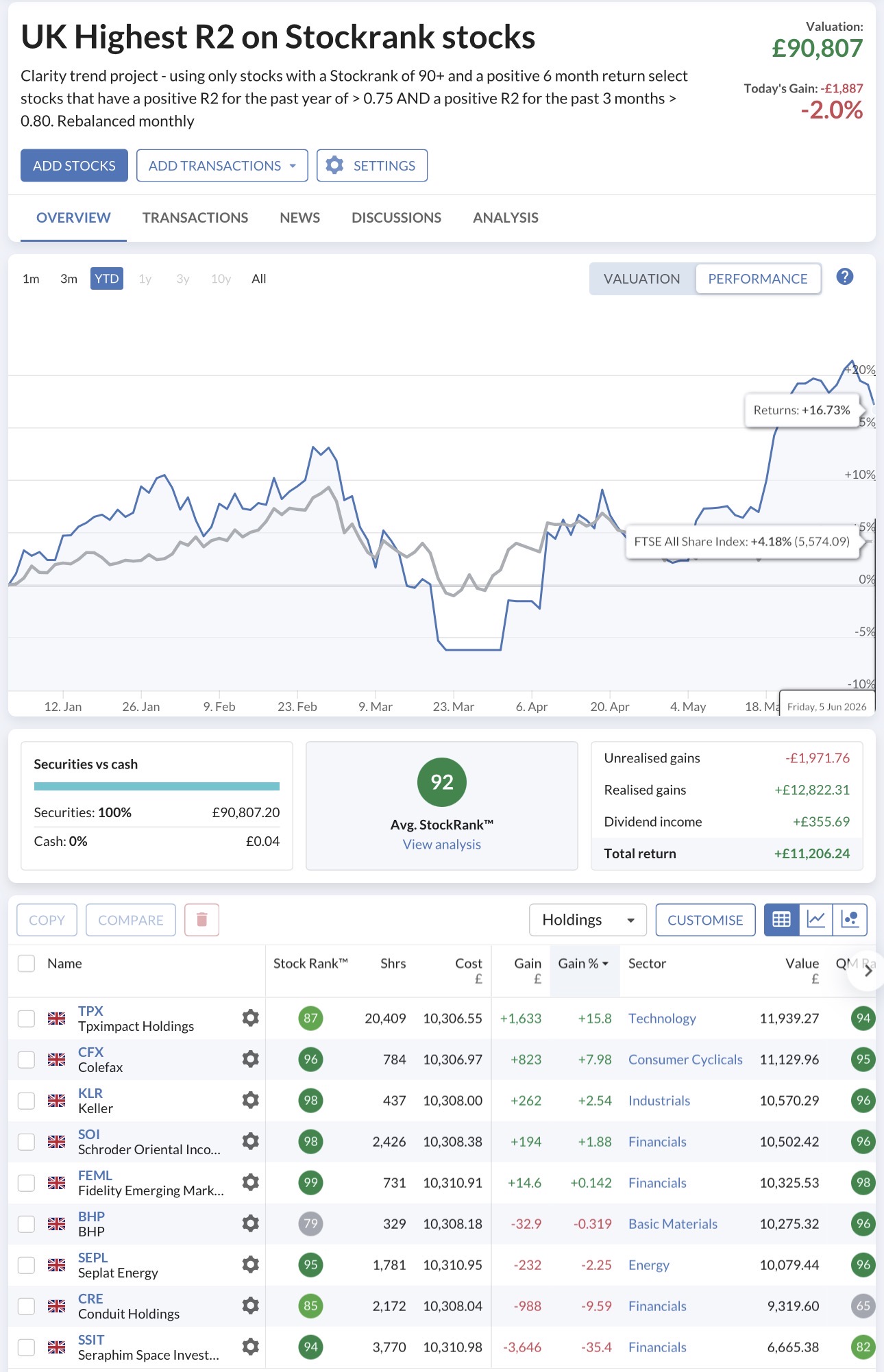Tick the checkbox for TPX row

[x=26, y=1019]
